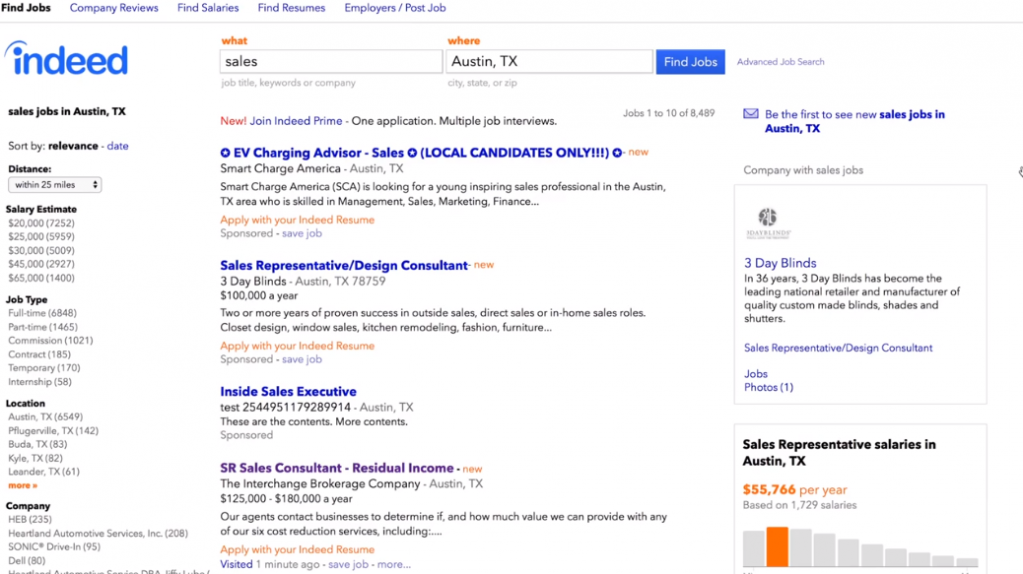Apply with Indeed Resume for Interchange Brokerage job

(297, 549)
